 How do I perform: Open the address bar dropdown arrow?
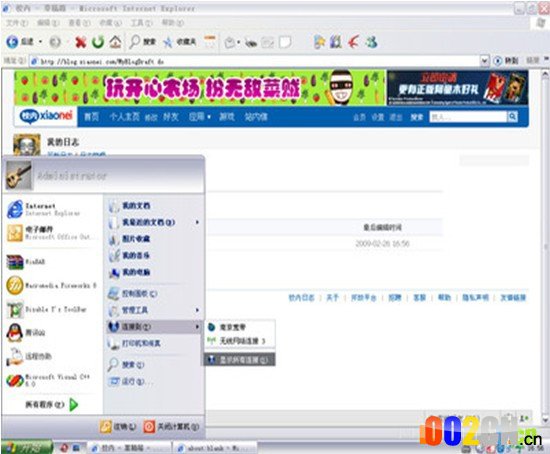click(x=484, y=61)
